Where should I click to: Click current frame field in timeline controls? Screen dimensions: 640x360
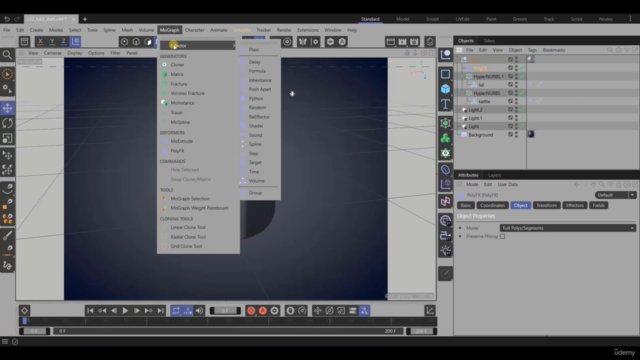[x=225, y=311]
